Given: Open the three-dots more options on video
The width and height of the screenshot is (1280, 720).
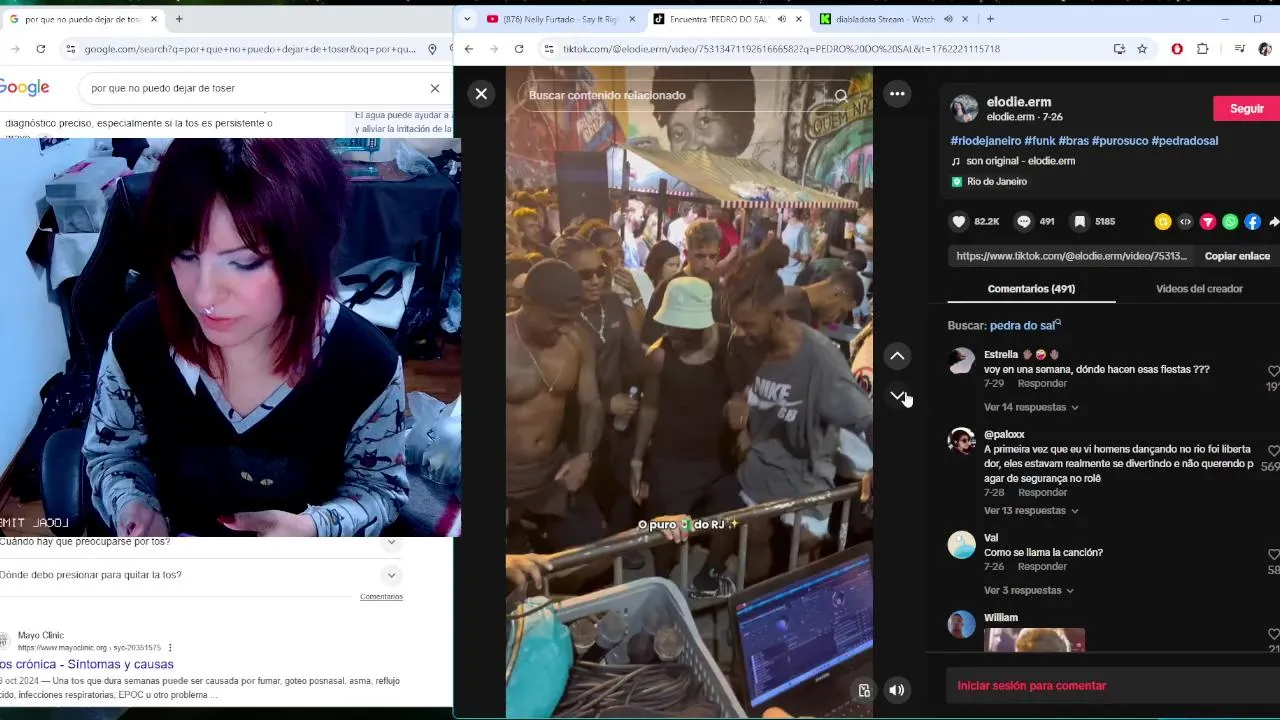Looking at the screenshot, I should pos(897,94).
